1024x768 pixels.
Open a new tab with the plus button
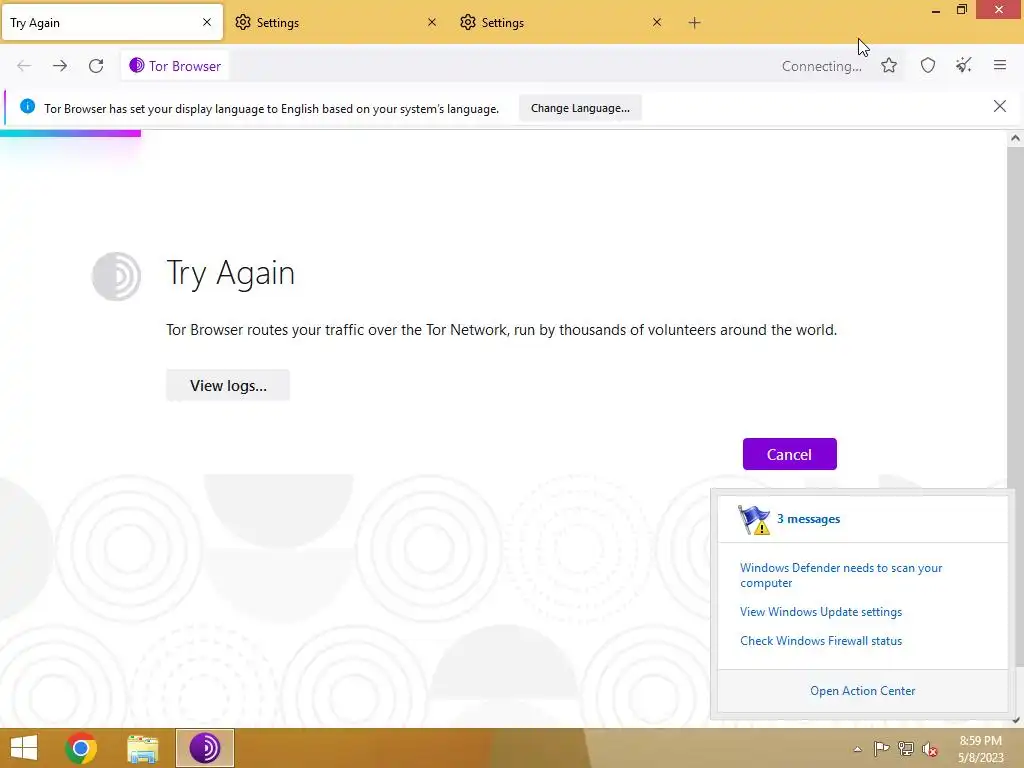pyautogui.click(x=694, y=23)
